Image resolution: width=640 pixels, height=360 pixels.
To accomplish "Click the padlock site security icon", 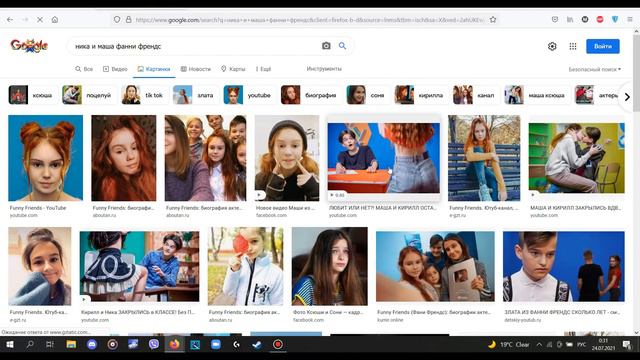I will 128,20.
